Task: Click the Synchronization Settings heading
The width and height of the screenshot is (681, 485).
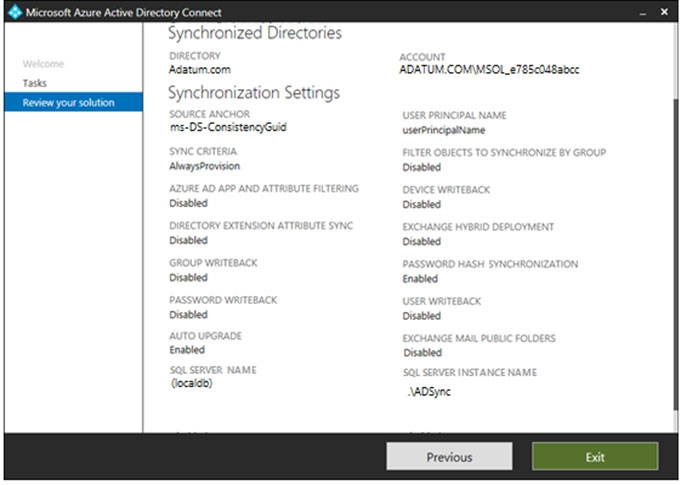Action: [254, 92]
